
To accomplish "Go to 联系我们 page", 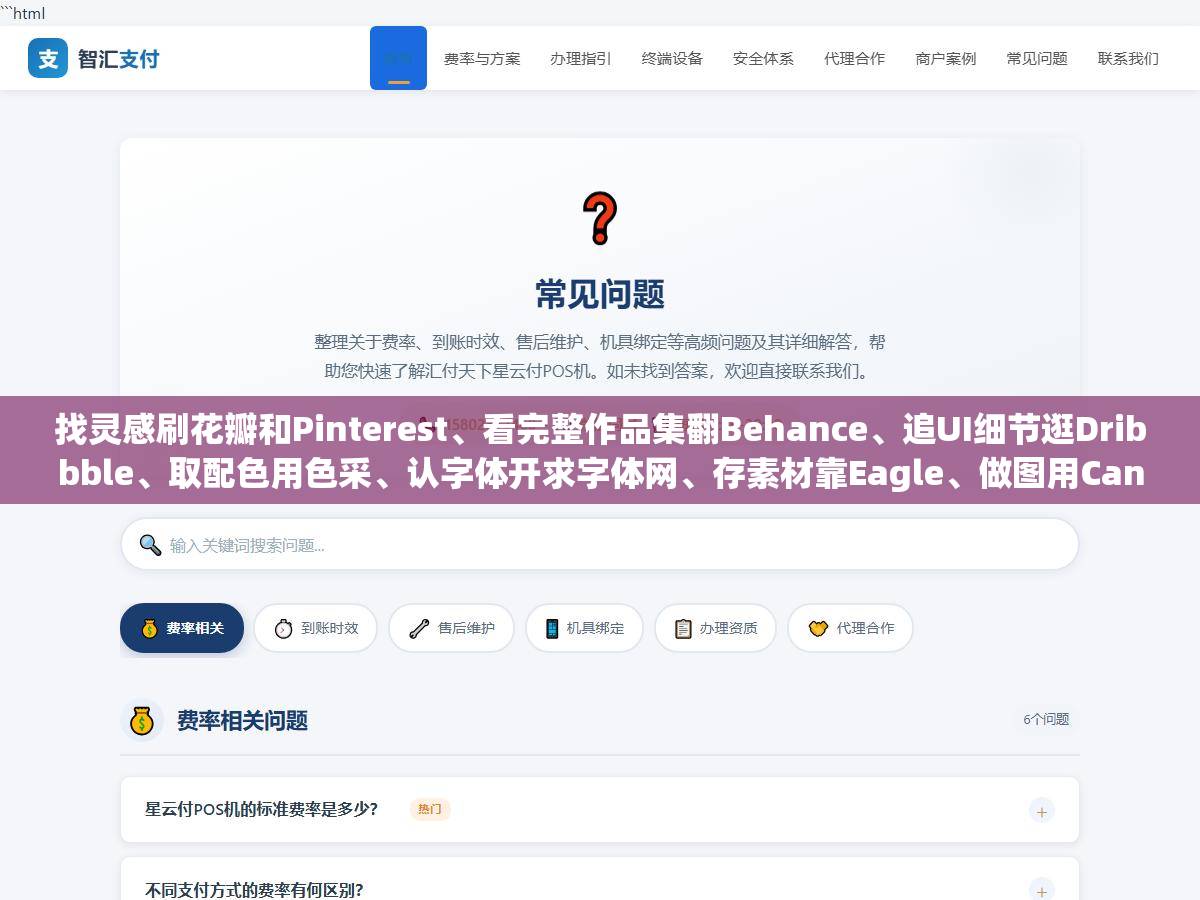I will coord(1128,58).
